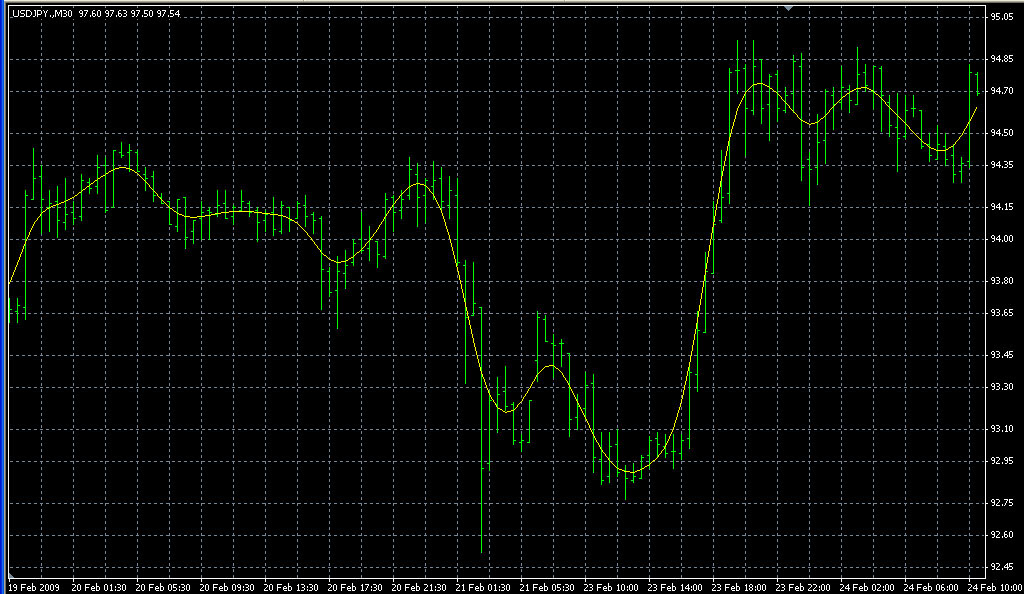Viewport: 1024px width, 594px height.
Task: Select the 21 Feb 05:30 time marker
Action: click(546, 587)
